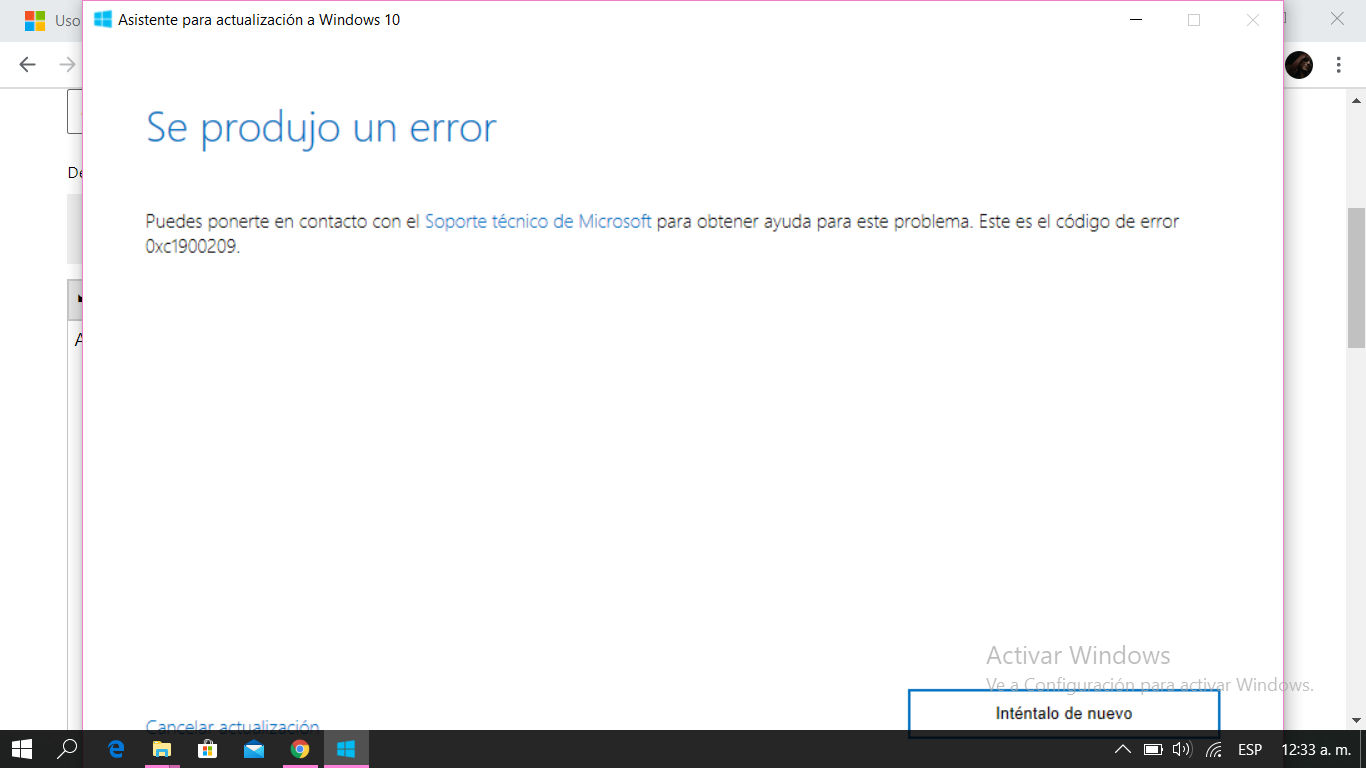The image size is (1366, 768).
Task: Minimize the Windows 10 update assistant window
Action: (x=1135, y=20)
